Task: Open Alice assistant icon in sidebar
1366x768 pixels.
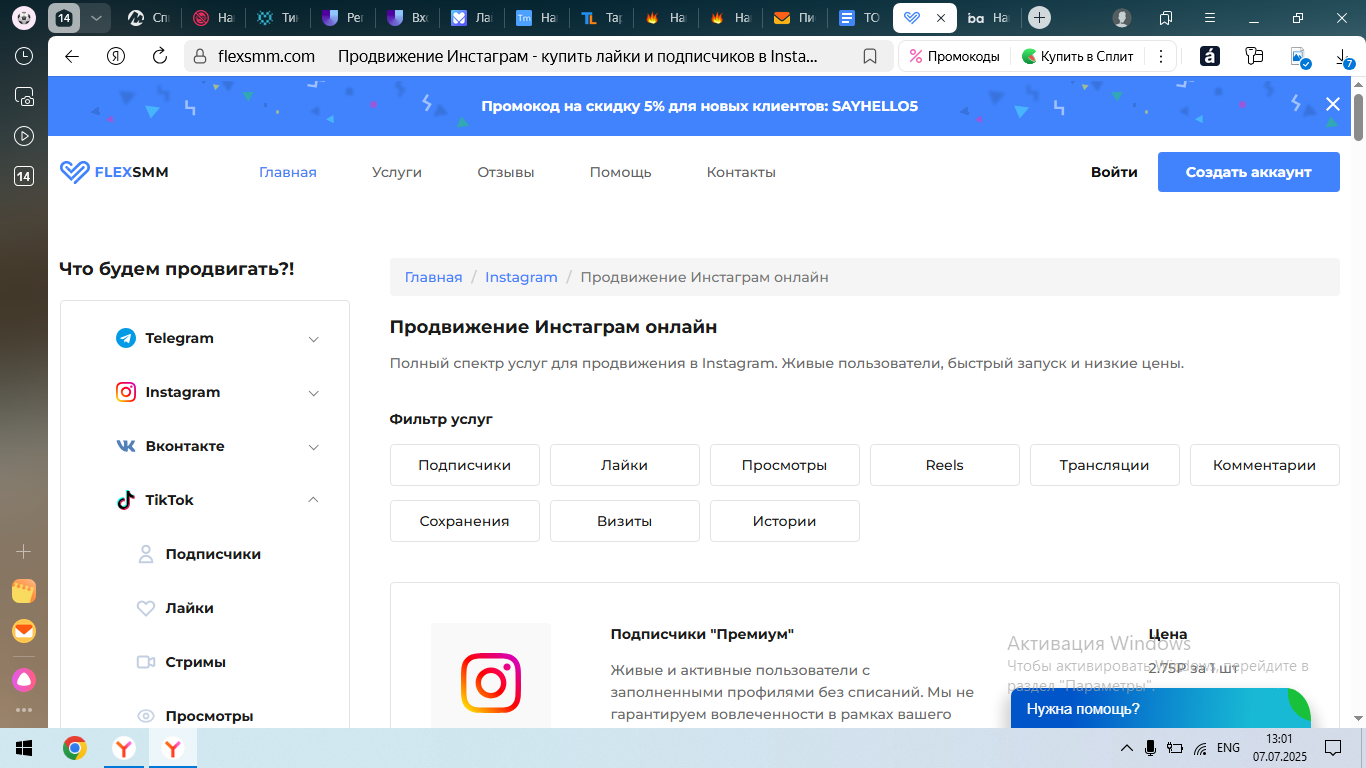Action: 24,679
